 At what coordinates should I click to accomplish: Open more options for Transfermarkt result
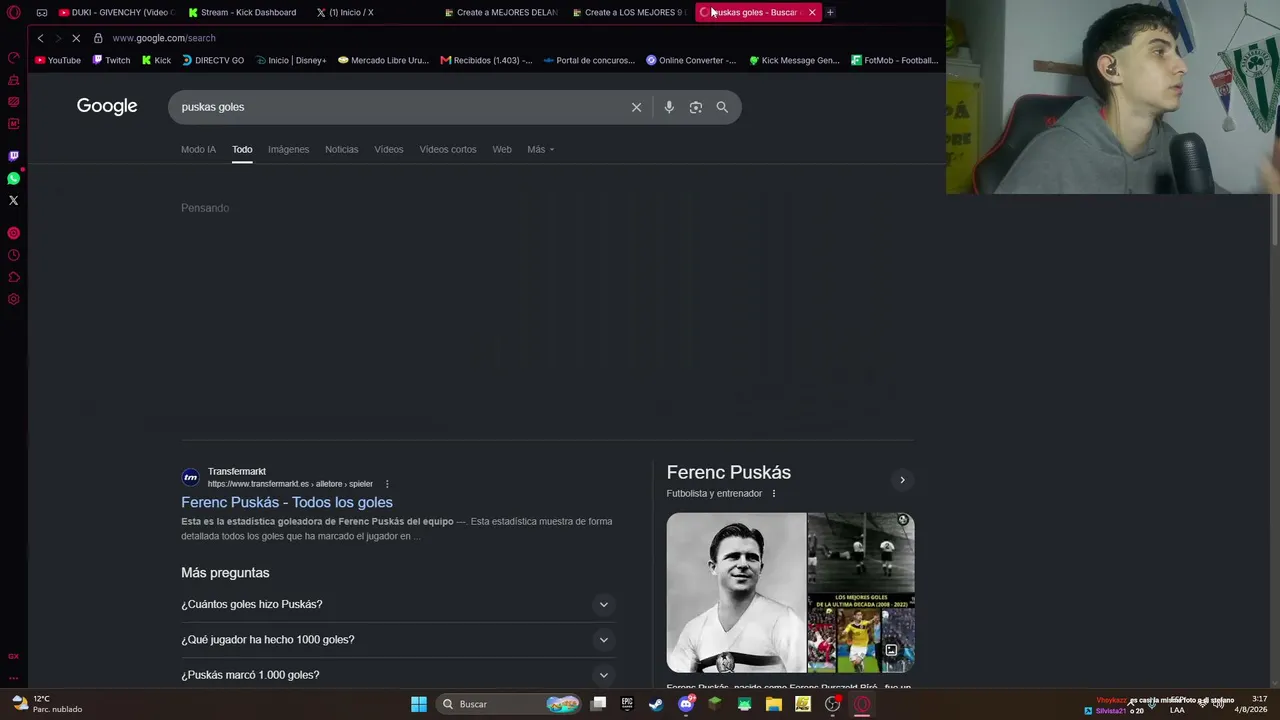(387, 484)
